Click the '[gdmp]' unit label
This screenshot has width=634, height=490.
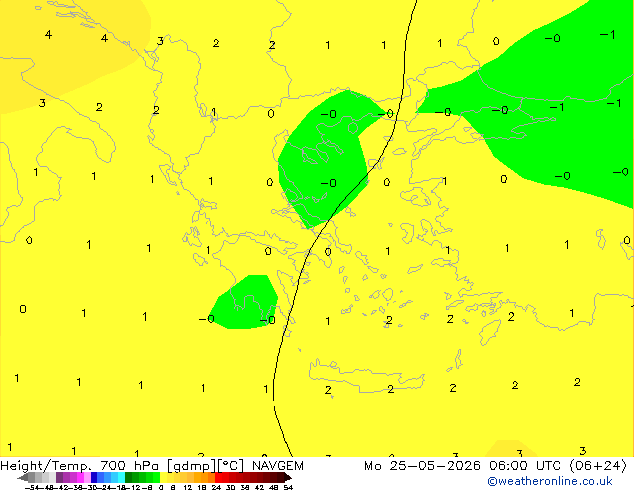[191, 466]
